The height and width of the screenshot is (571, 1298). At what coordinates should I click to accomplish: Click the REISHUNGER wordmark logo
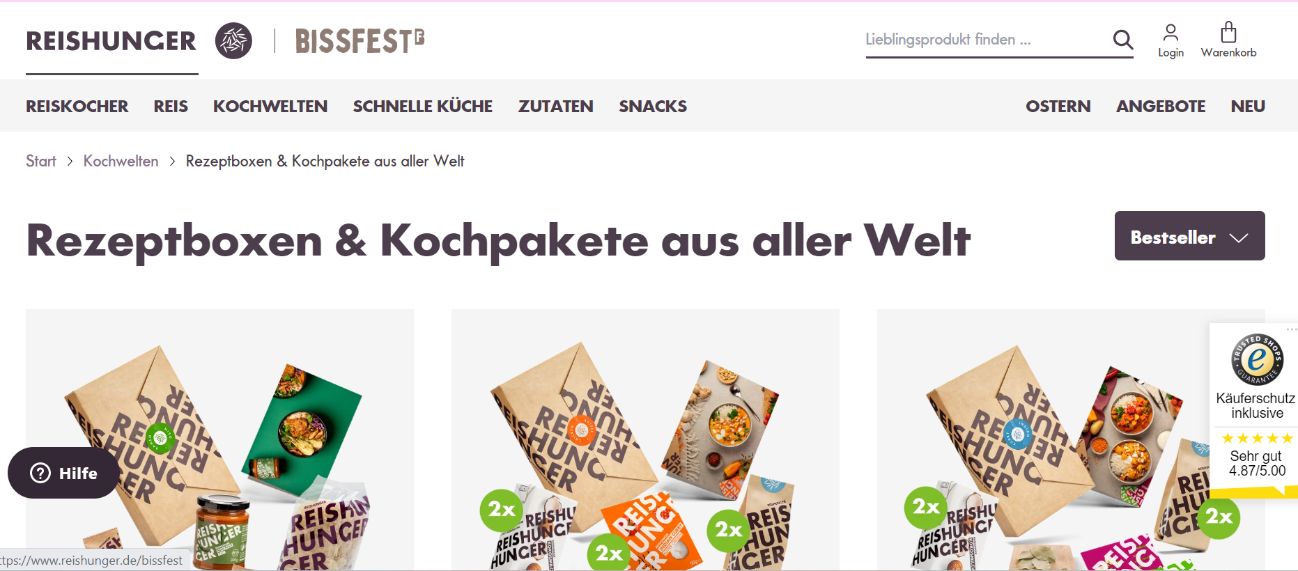click(111, 41)
